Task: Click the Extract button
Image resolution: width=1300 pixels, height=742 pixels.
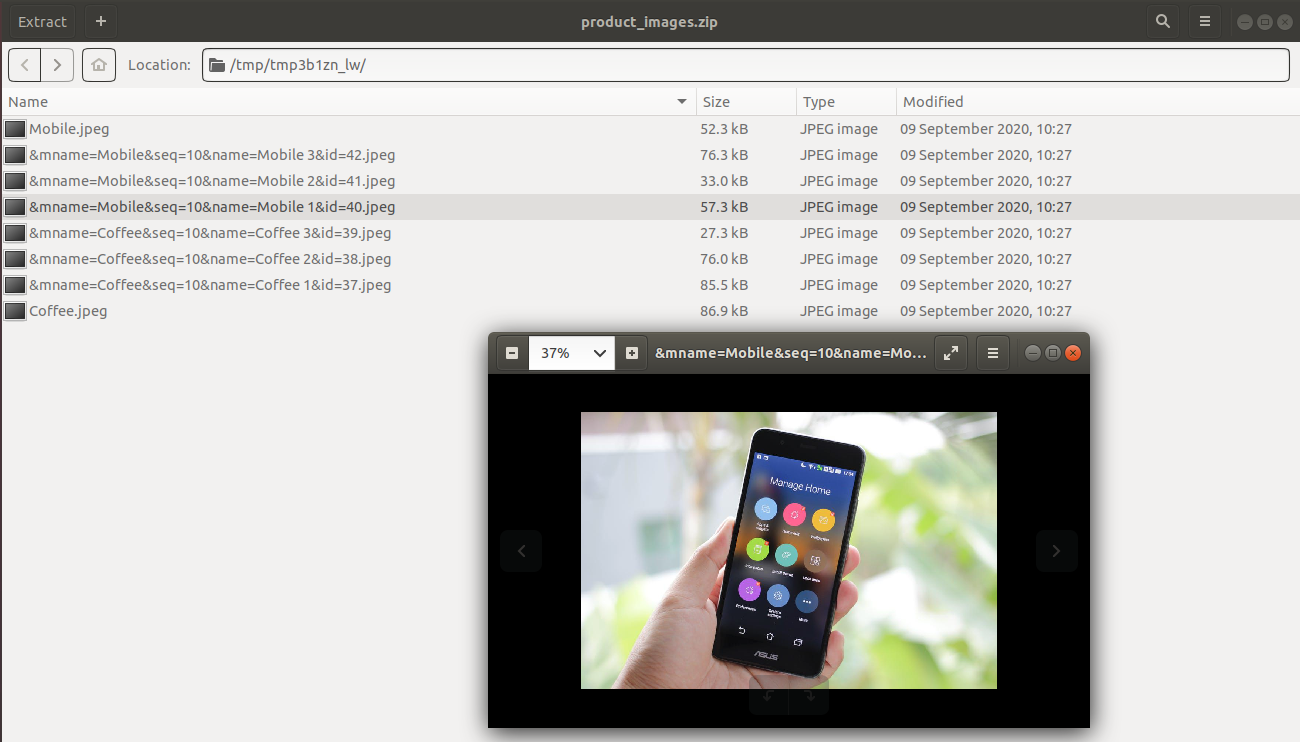Action: pyautogui.click(x=43, y=21)
